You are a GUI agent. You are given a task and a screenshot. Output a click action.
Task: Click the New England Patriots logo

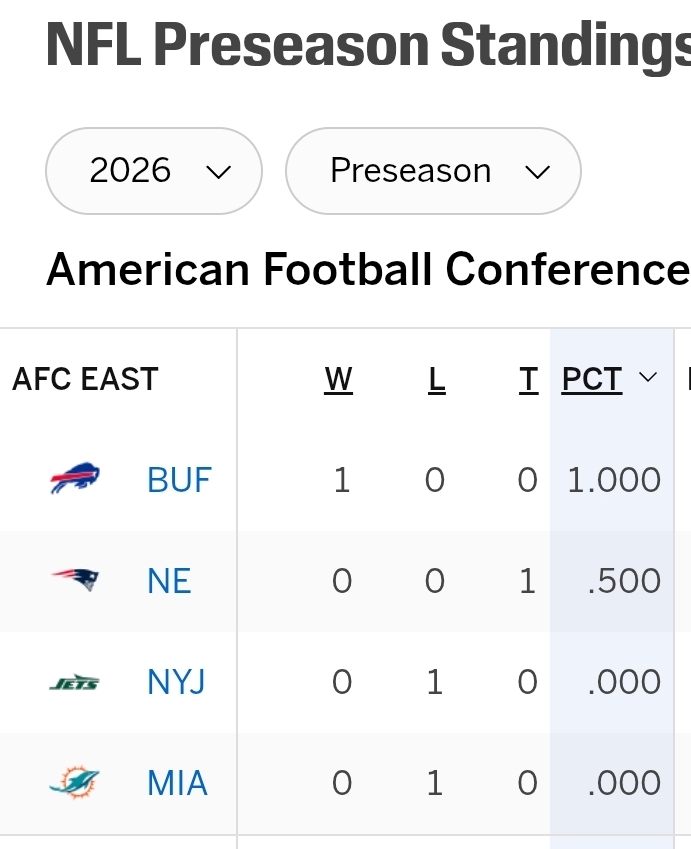(75, 579)
